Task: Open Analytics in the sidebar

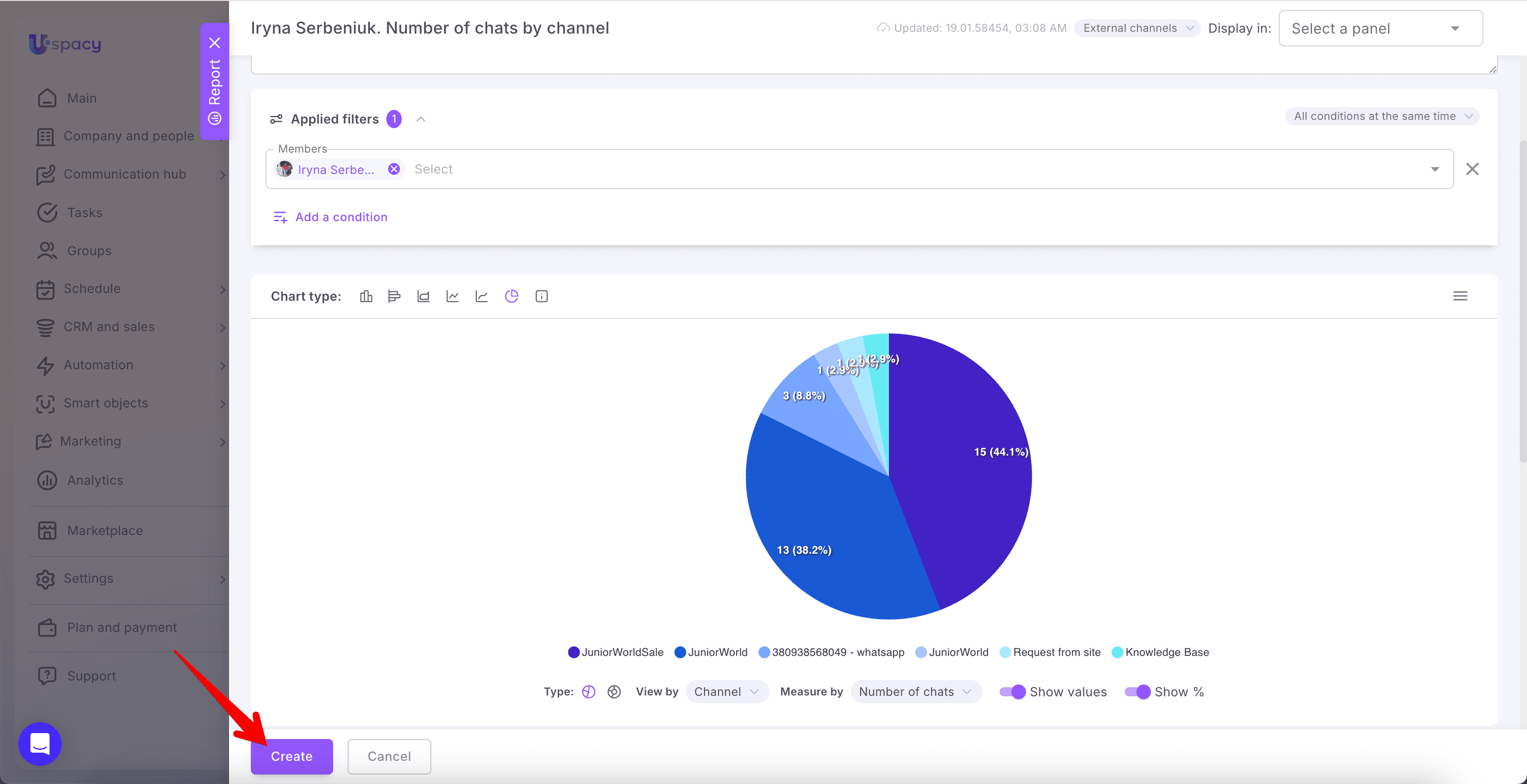Action: pos(95,480)
